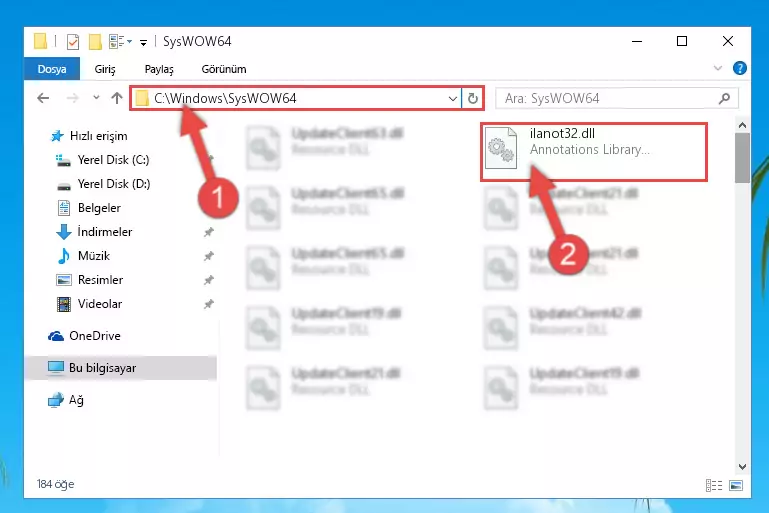Open recent locations dropdown
This screenshot has width=769, height=513.
click(x=96, y=98)
